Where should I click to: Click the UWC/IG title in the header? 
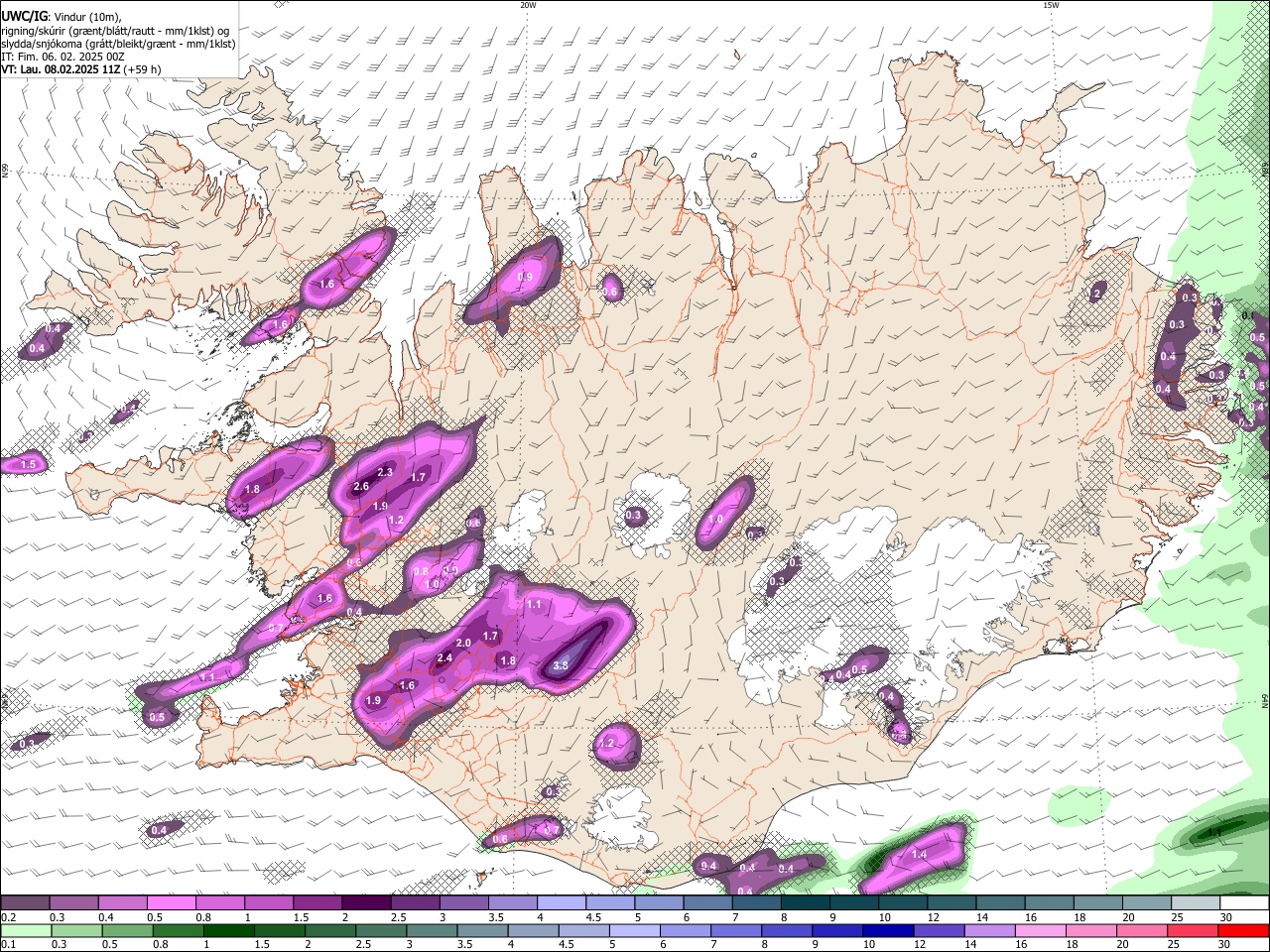click(23, 16)
